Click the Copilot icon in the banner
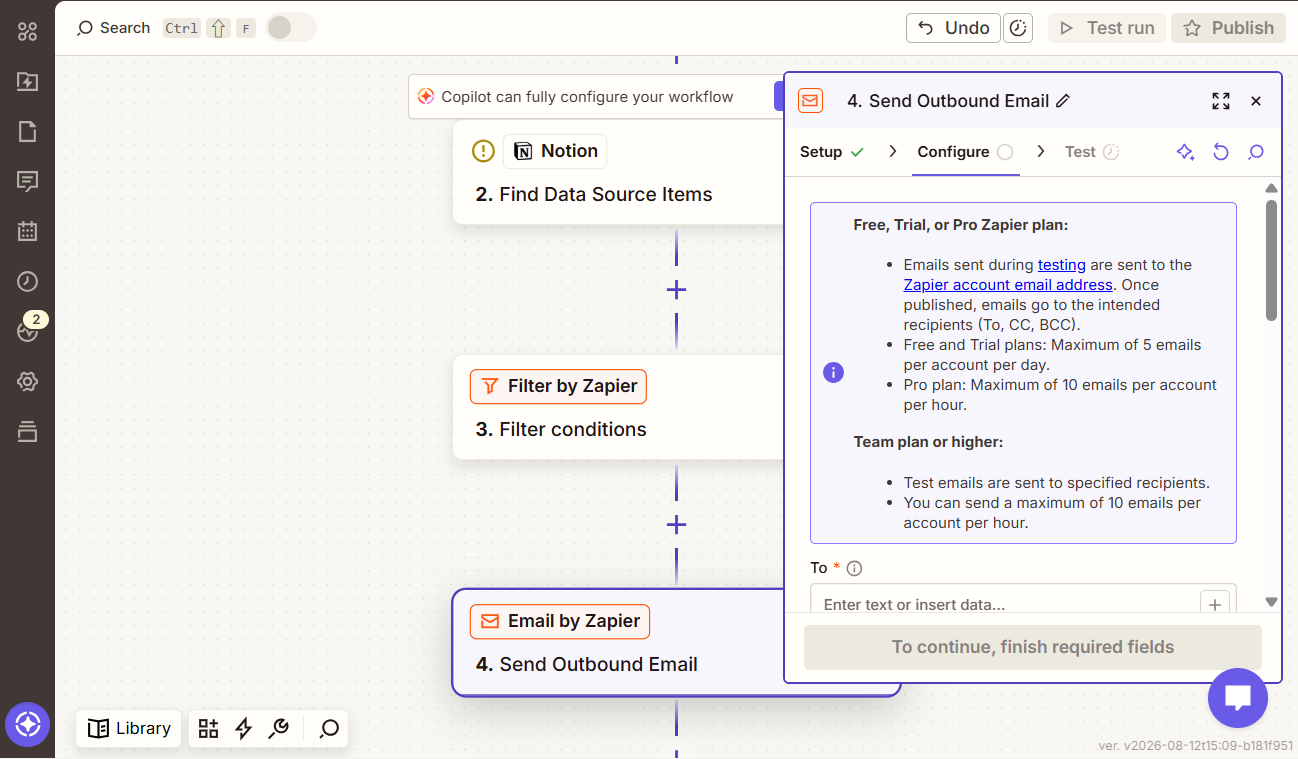Screen dimensions: 1298x759 pyautogui.click(x=426, y=97)
